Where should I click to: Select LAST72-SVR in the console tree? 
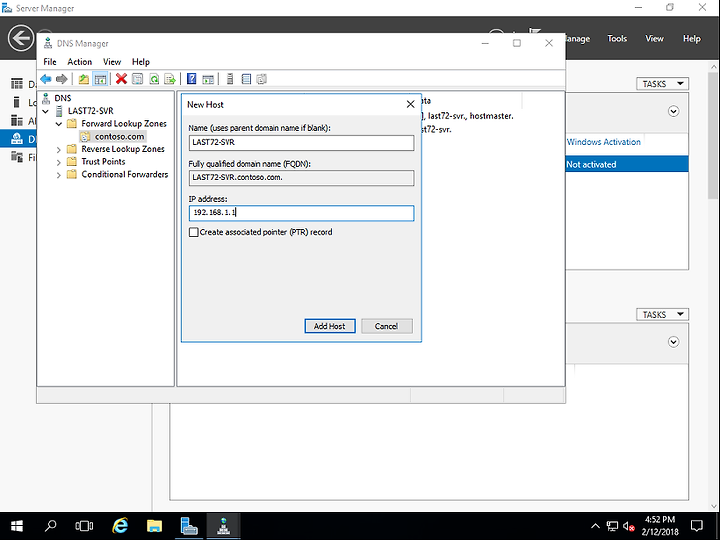coord(90,111)
